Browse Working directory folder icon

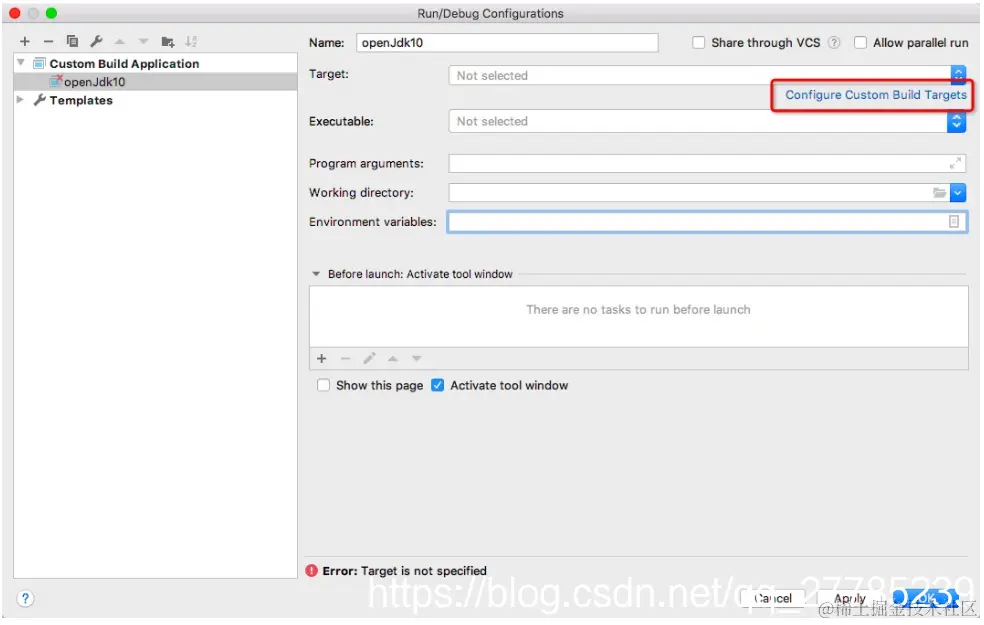(x=939, y=193)
